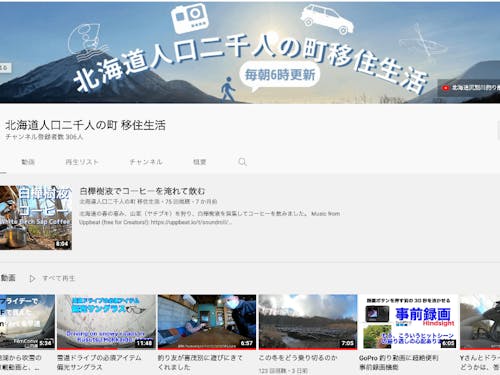The image size is (500, 375).
Task: Open the title この冬をどう乗り切るのか
Action: coord(298,358)
